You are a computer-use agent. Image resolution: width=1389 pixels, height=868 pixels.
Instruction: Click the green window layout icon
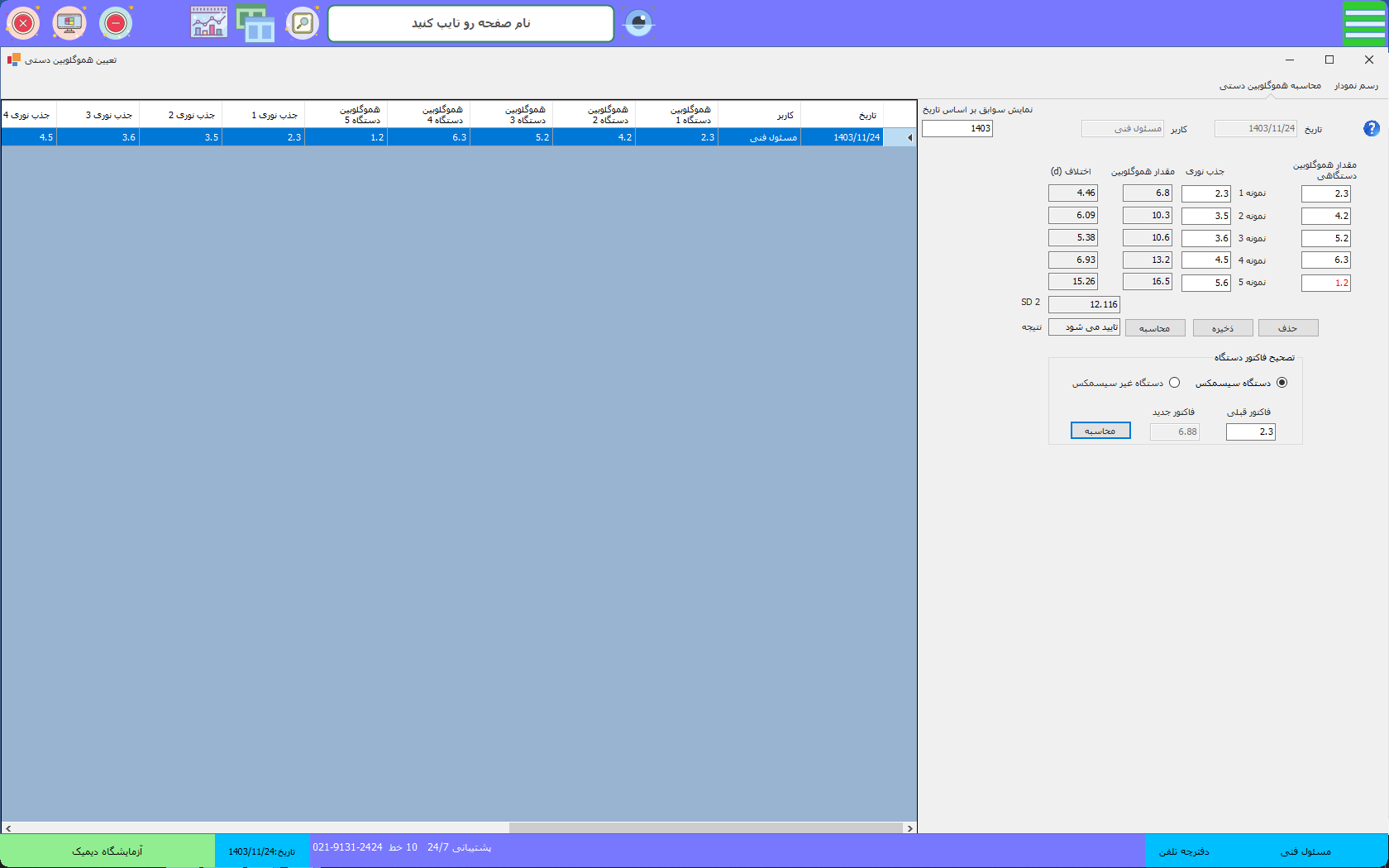point(255,23)
